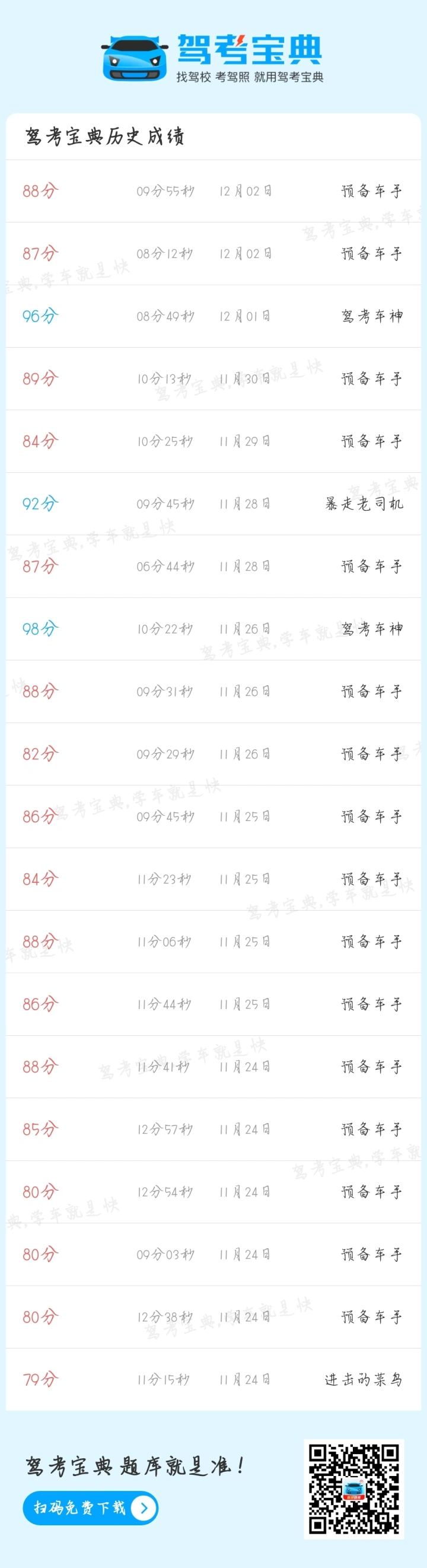Open the 96分 record from 12月01日
The height and width of the screenshot is (1568, 427).
pos(213,316)
